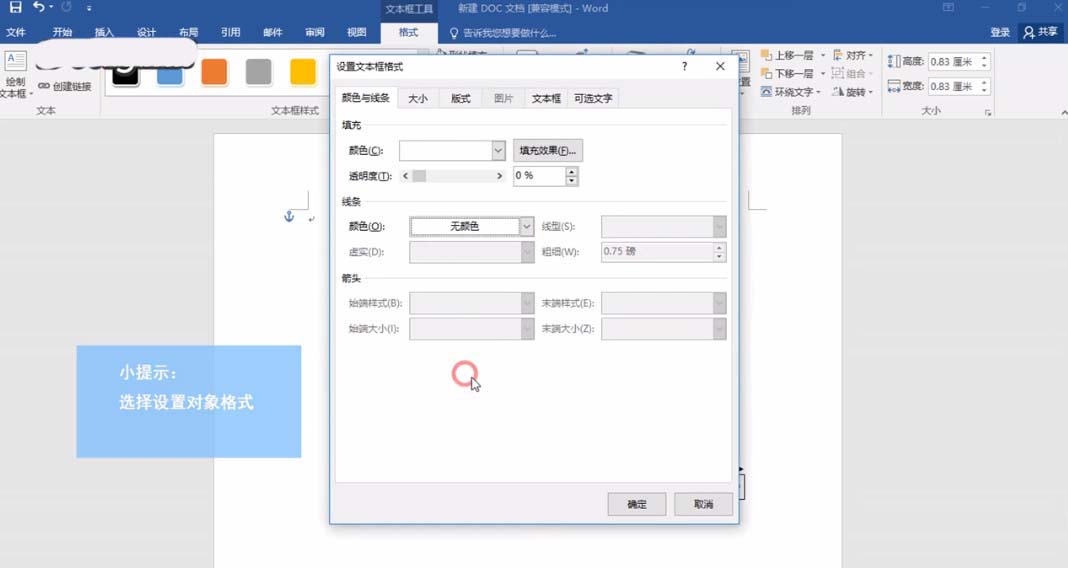The image size is (1068, 568).
Task: Select orange text box style swatch
Action: click(x=214, y=72)
